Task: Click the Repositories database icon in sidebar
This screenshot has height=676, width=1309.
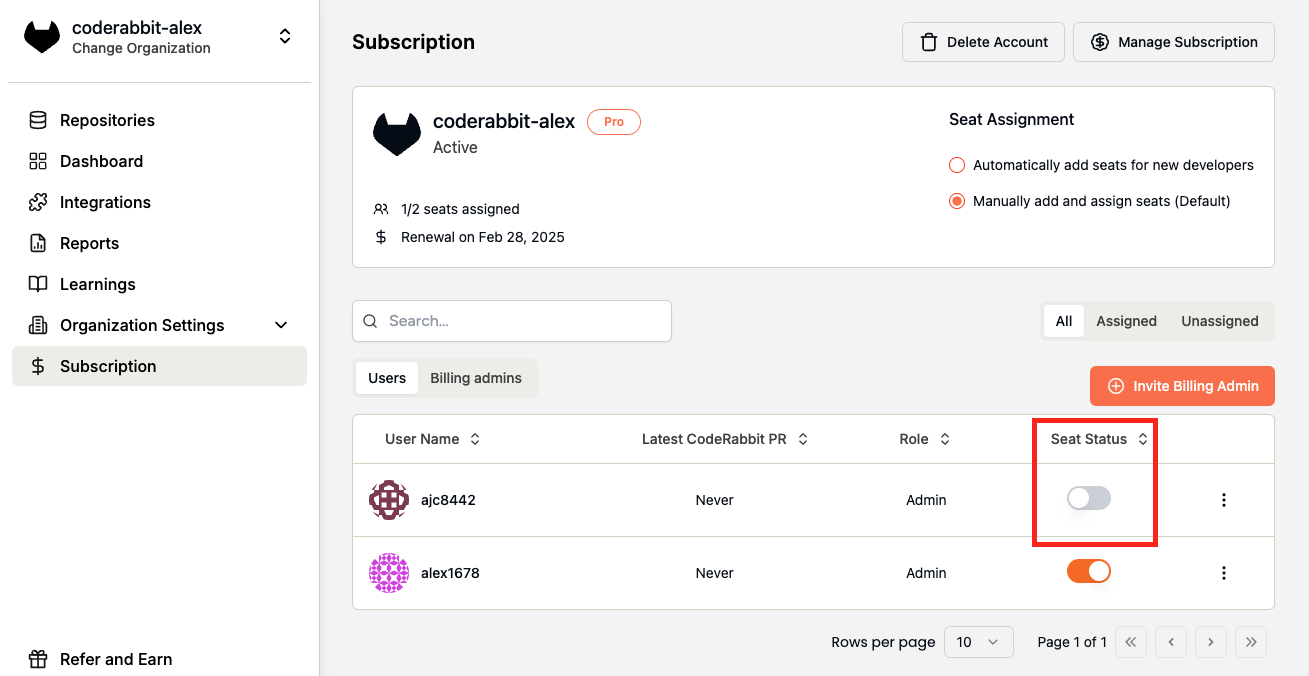Action: (38, 120)
